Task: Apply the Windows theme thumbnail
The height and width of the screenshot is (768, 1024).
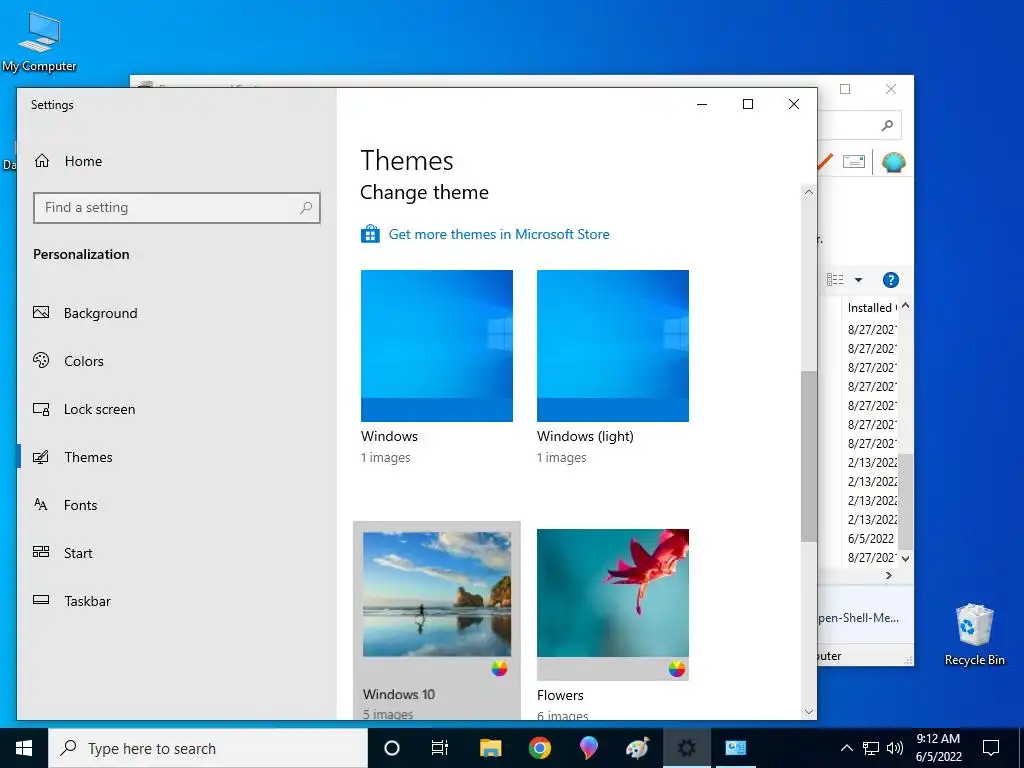Action: (437, 346)
